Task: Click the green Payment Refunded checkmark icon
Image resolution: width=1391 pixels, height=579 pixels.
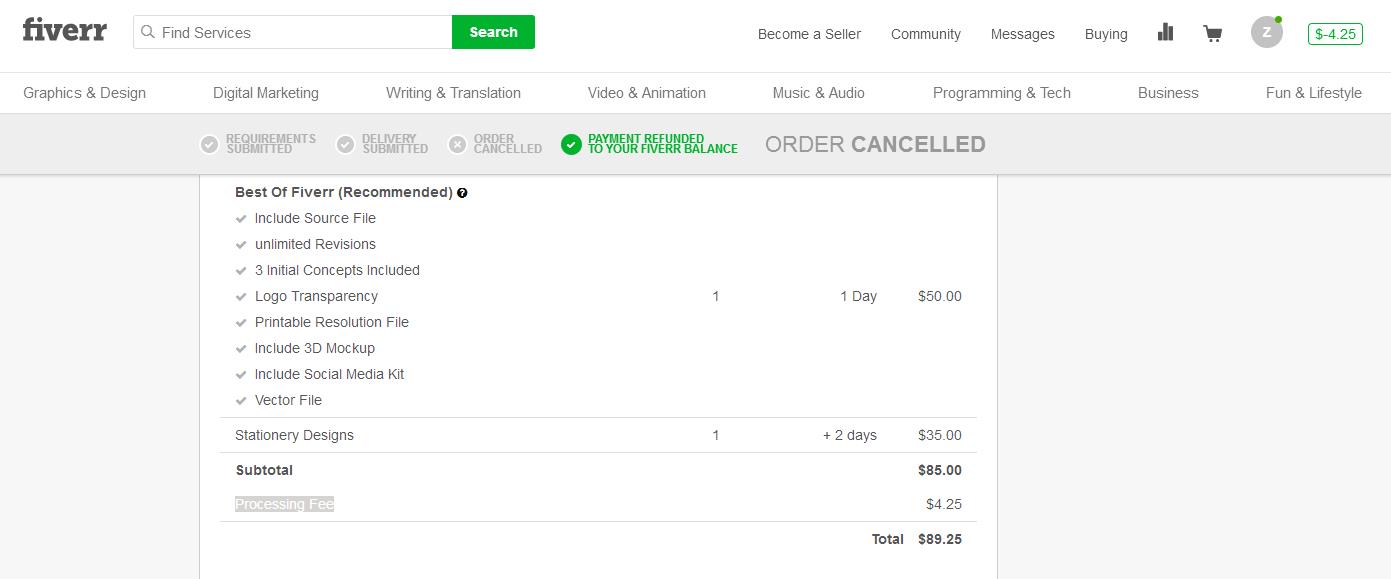Action: 571,145
